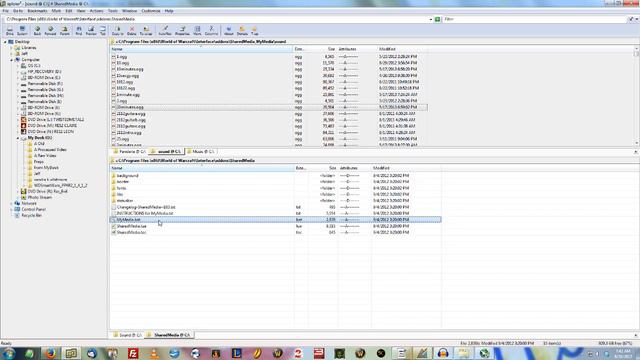The width and height of the screenshot is (640, 360).
Task: Open the Customize menu
Action: [x=151, y=11]
